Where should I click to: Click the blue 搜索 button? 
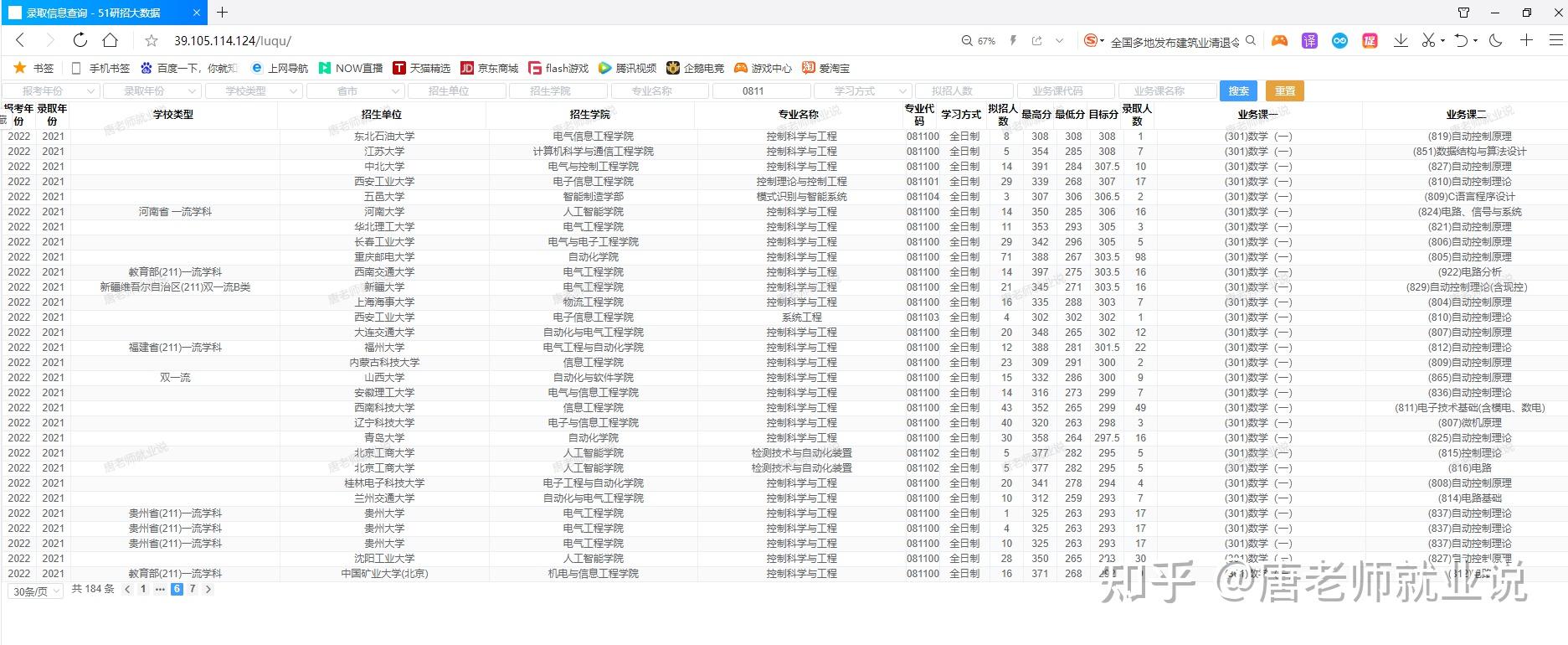1239,90
